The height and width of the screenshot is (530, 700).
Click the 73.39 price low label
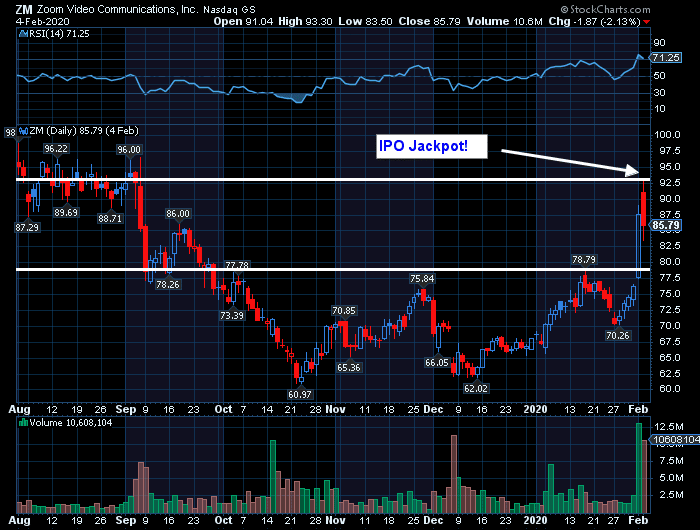tap(232, 316)
